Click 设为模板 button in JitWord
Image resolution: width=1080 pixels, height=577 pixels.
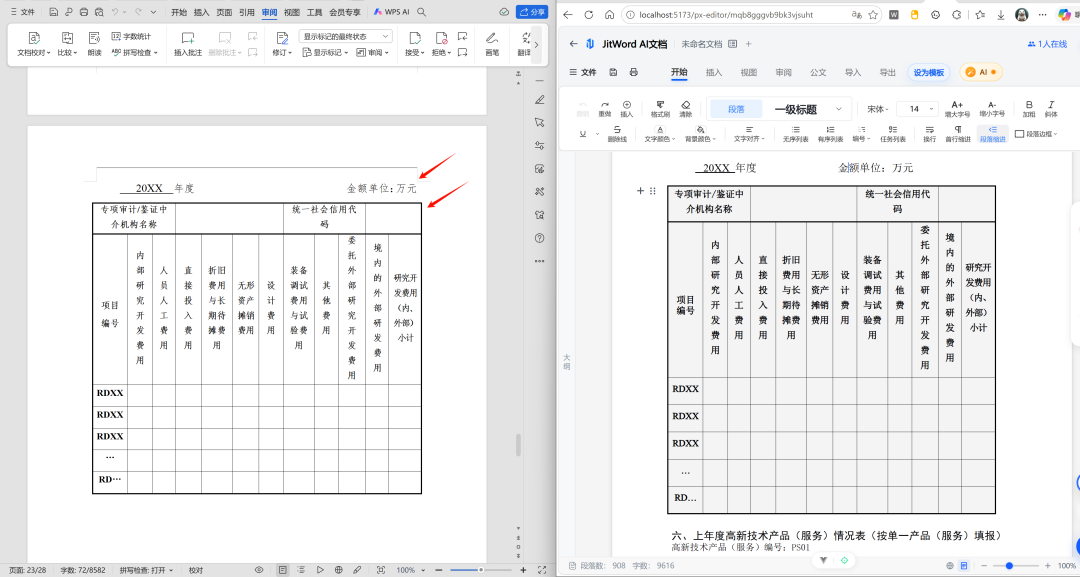coord(928,72)
